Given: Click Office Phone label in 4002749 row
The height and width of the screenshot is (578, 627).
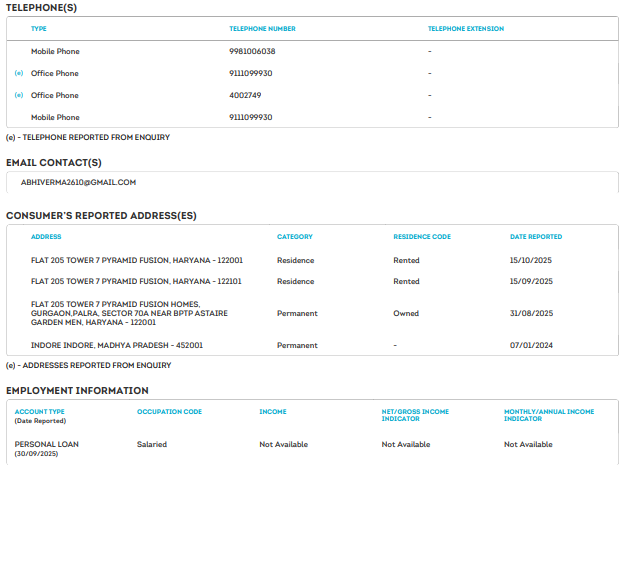Looking at the screenshot, I should [55, 95].
